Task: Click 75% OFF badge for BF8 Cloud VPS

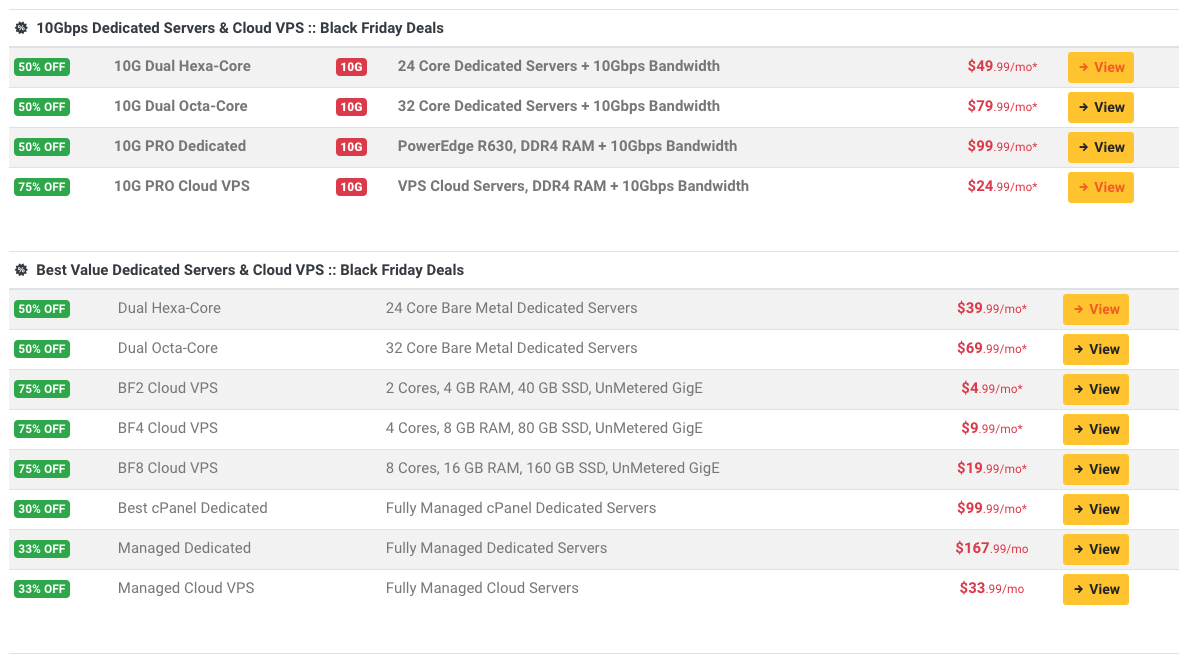Action: click(x=42, y=468)
